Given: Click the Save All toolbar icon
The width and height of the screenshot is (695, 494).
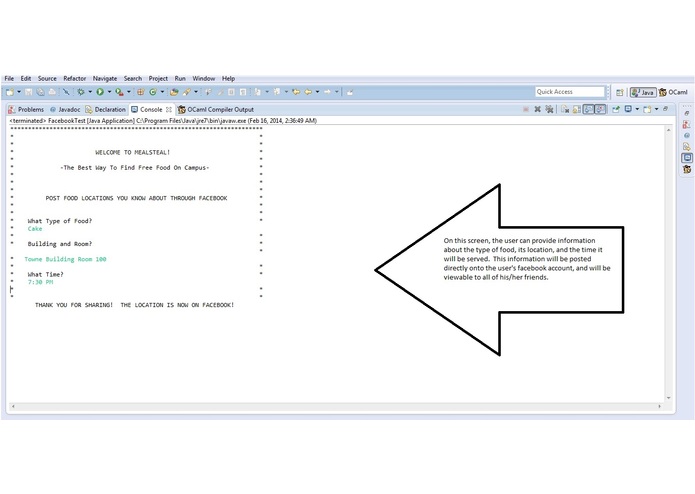Looking at the screenshot, I should point(40,92).
